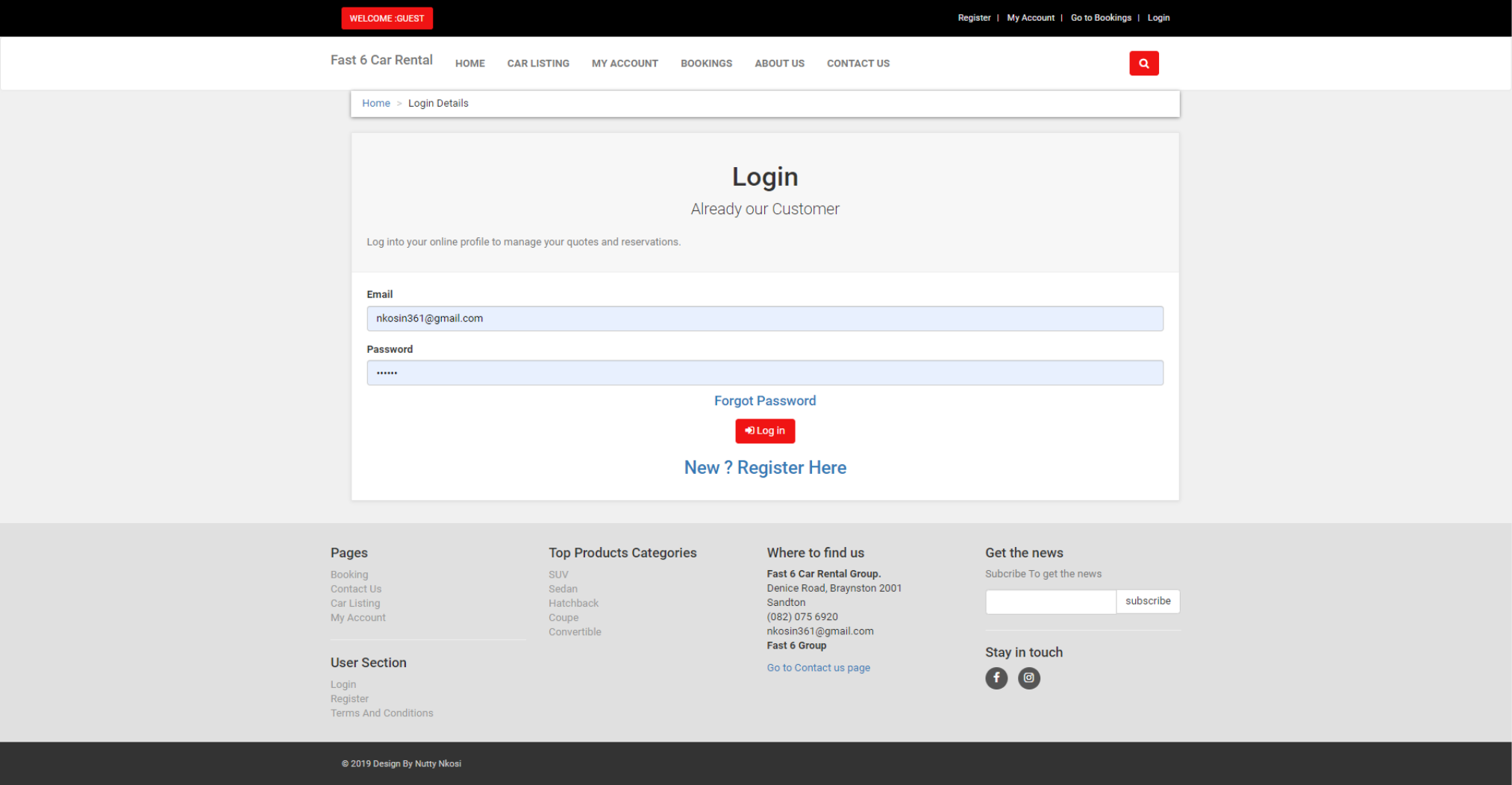Click Register in the top bar

(x=974, y=17)
